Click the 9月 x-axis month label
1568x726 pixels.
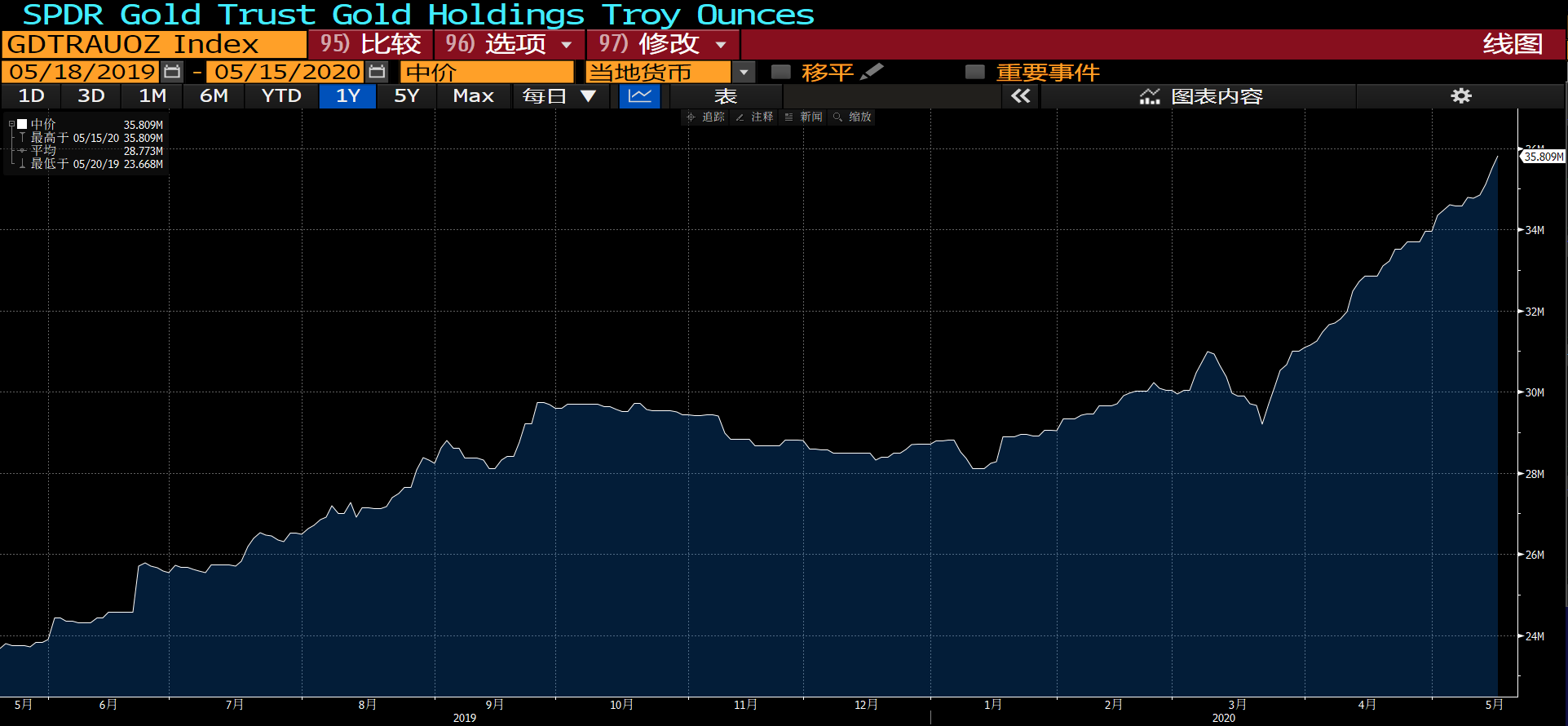click(494, 705)
